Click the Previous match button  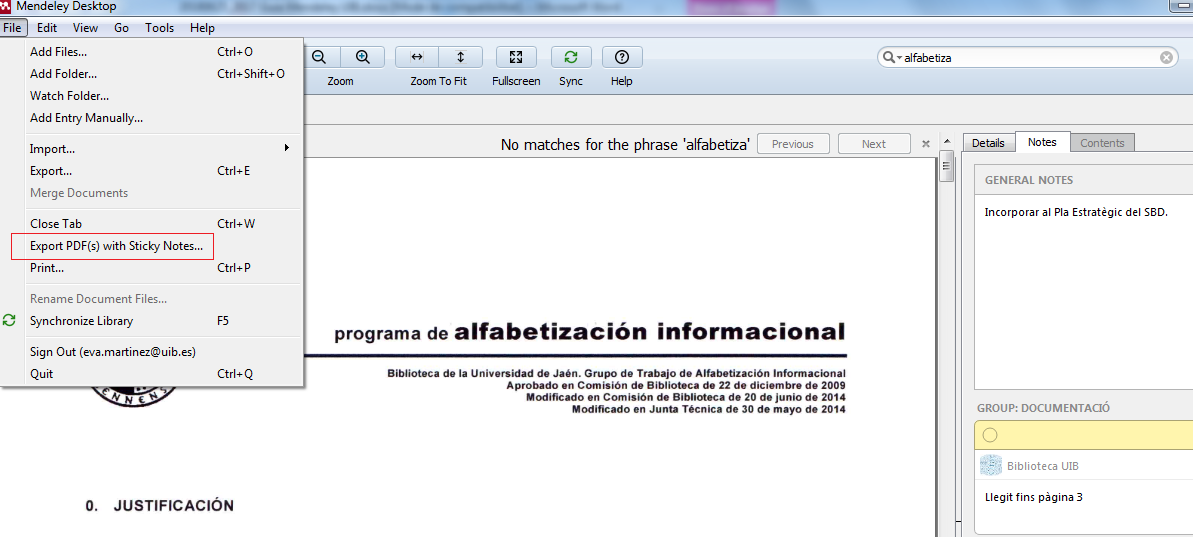point(793,144)
